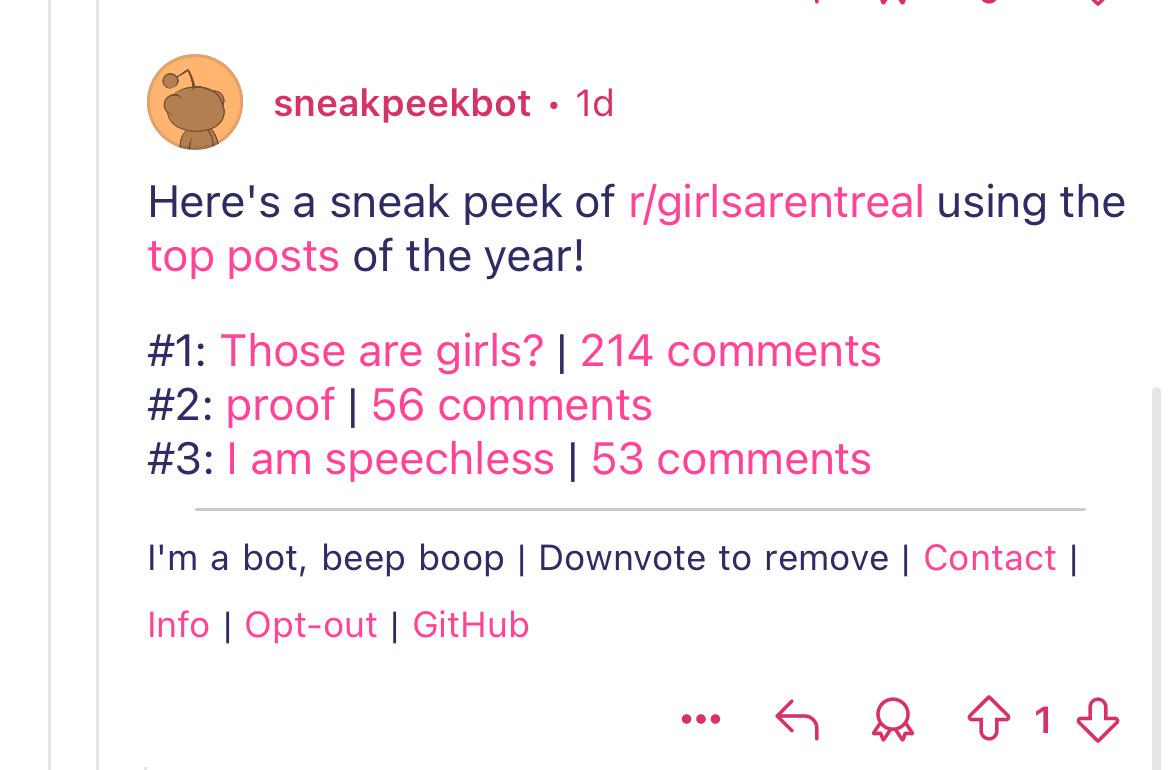This screenshot has height=770, width=1170.
Task: Downvote the sneakpeekbot comment
Action: click(1098, 719)
